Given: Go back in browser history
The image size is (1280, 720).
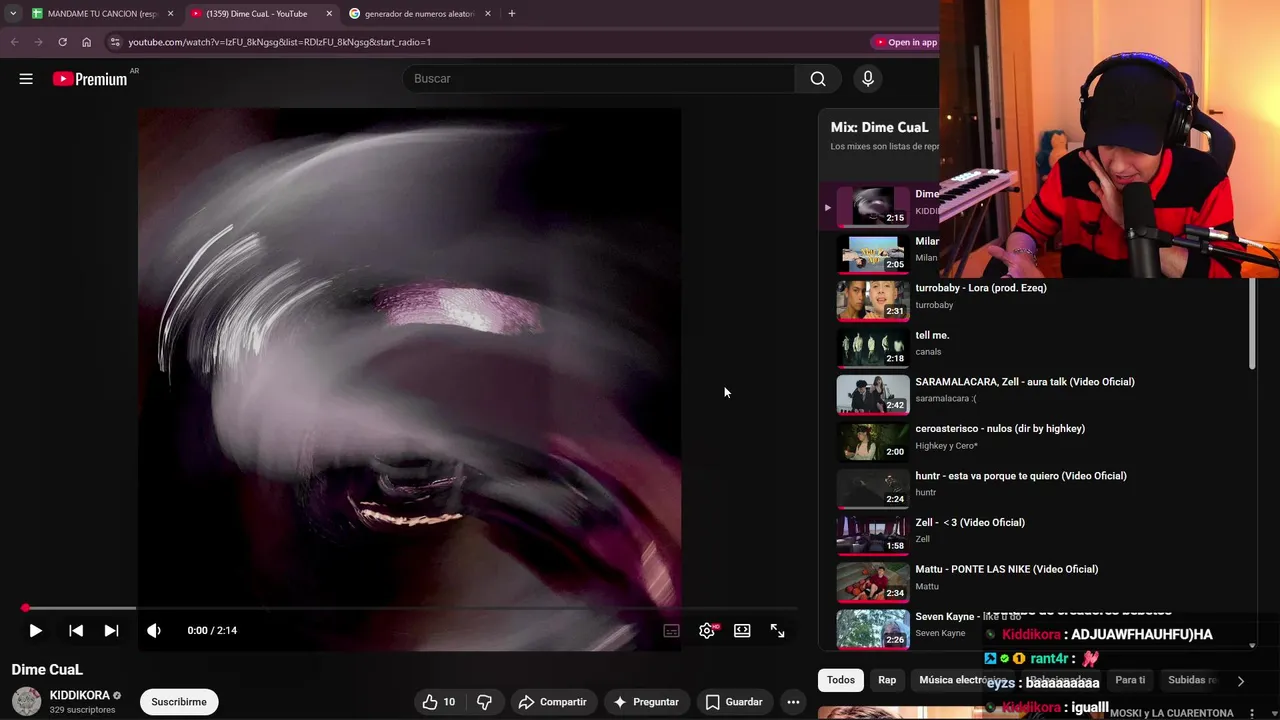Looking at the screenshot, I should click(14, 42).
